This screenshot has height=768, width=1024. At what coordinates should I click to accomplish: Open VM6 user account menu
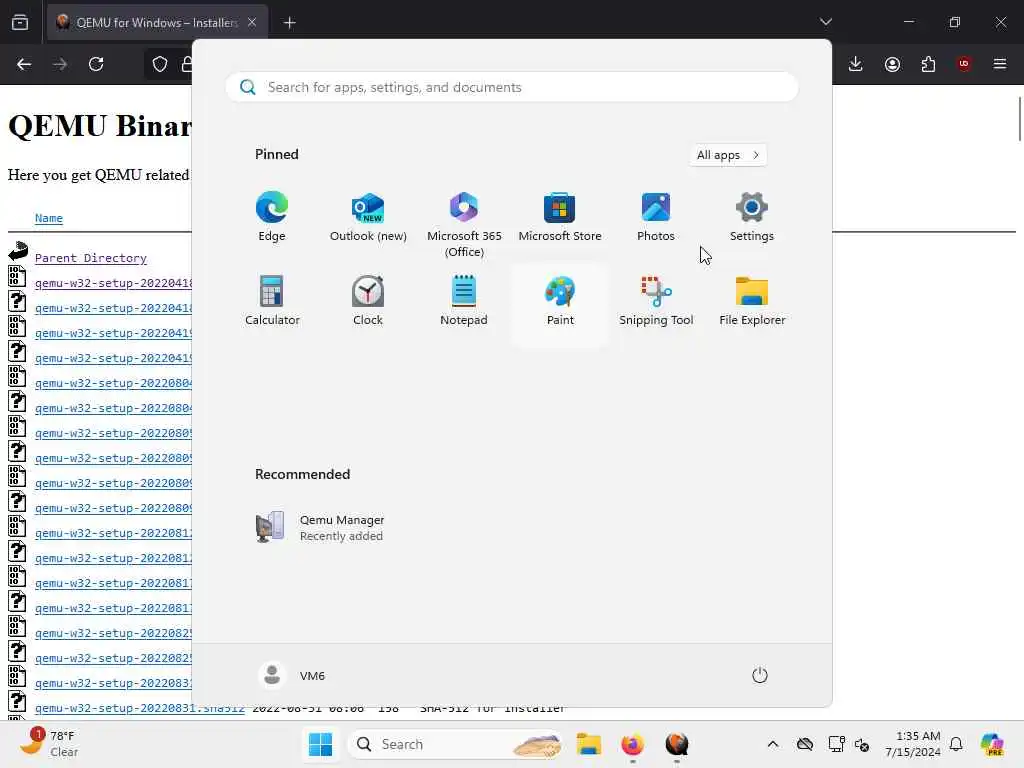[x=291, y=675]
